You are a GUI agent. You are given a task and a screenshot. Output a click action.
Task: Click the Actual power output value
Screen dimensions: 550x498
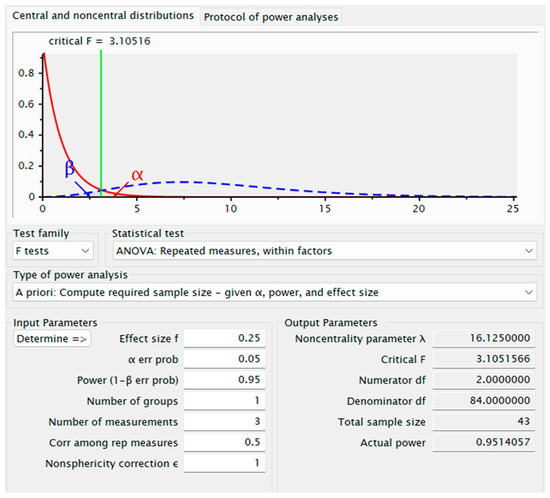(x=484, y=442)
